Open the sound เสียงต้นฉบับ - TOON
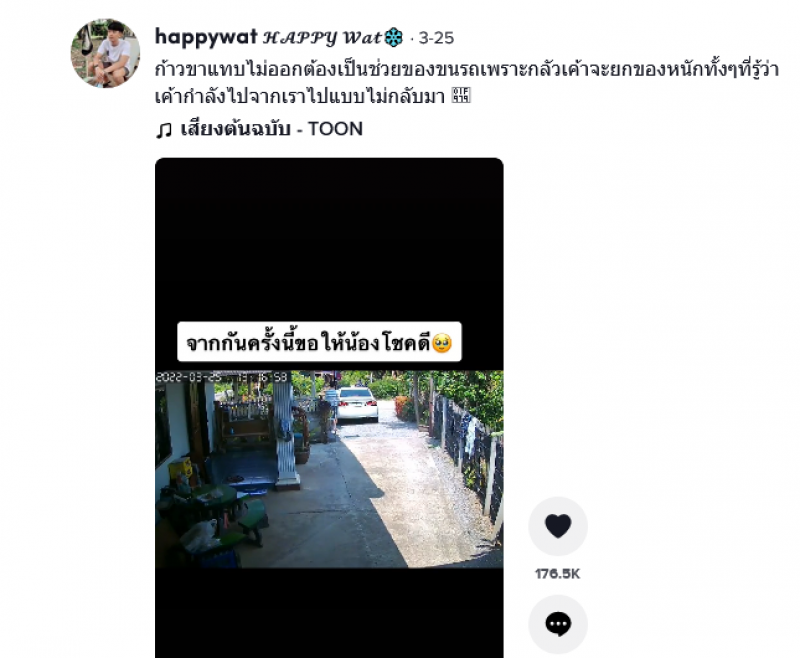 point(271,129)
